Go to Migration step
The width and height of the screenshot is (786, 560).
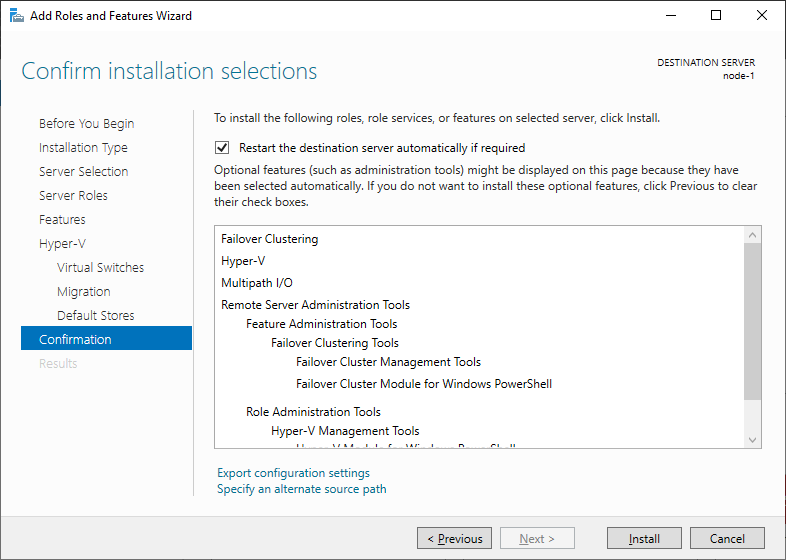point(84,292)
